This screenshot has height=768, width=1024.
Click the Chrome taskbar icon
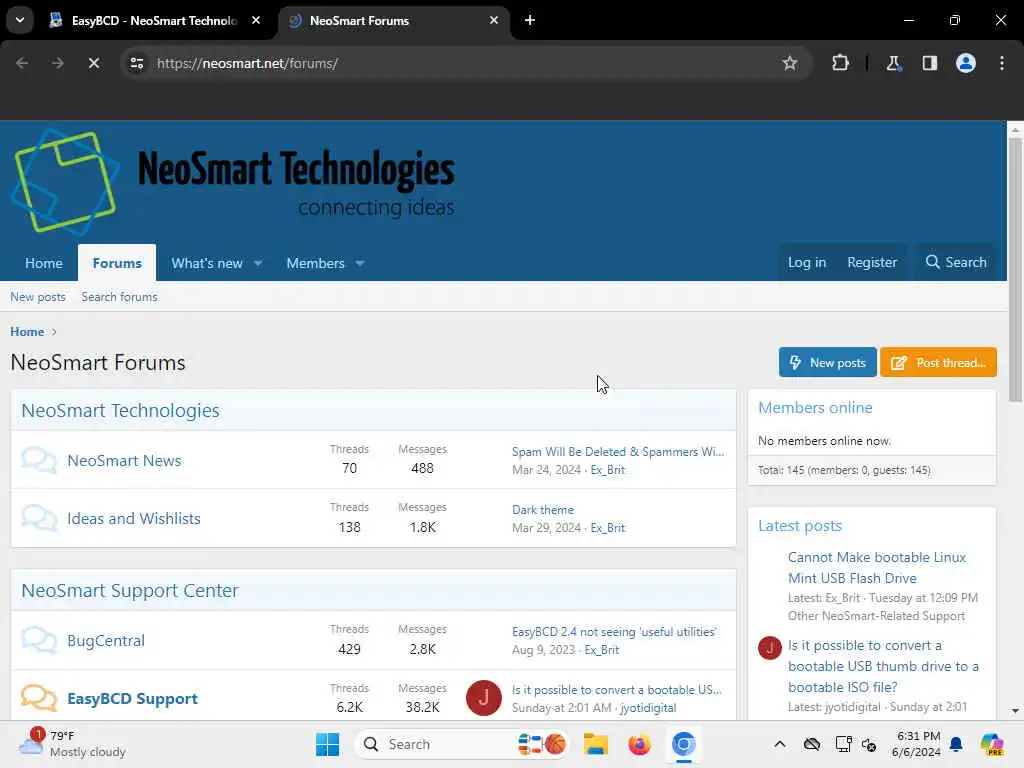click(683, 744)
